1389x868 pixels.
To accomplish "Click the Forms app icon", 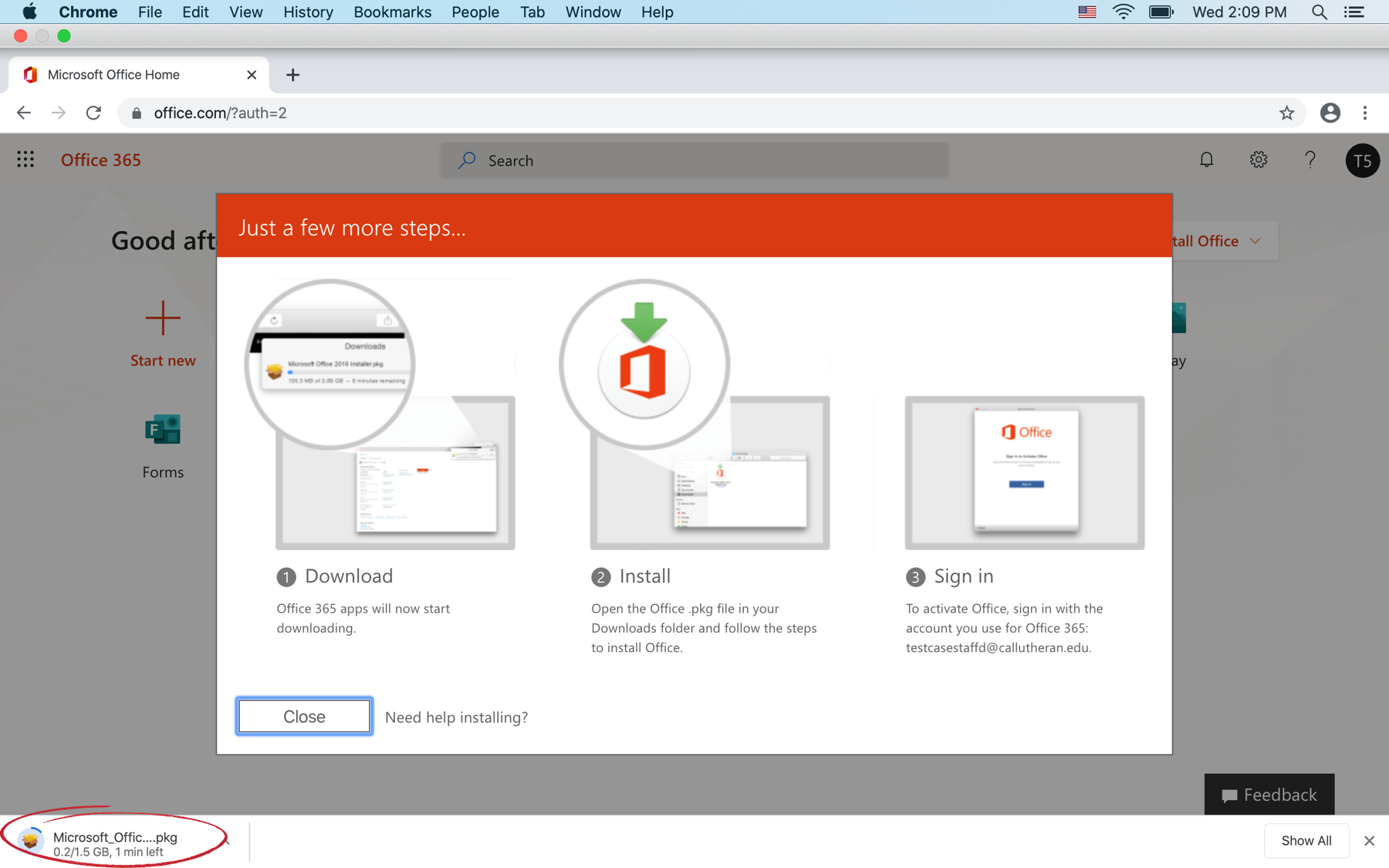I will (163, 429).
